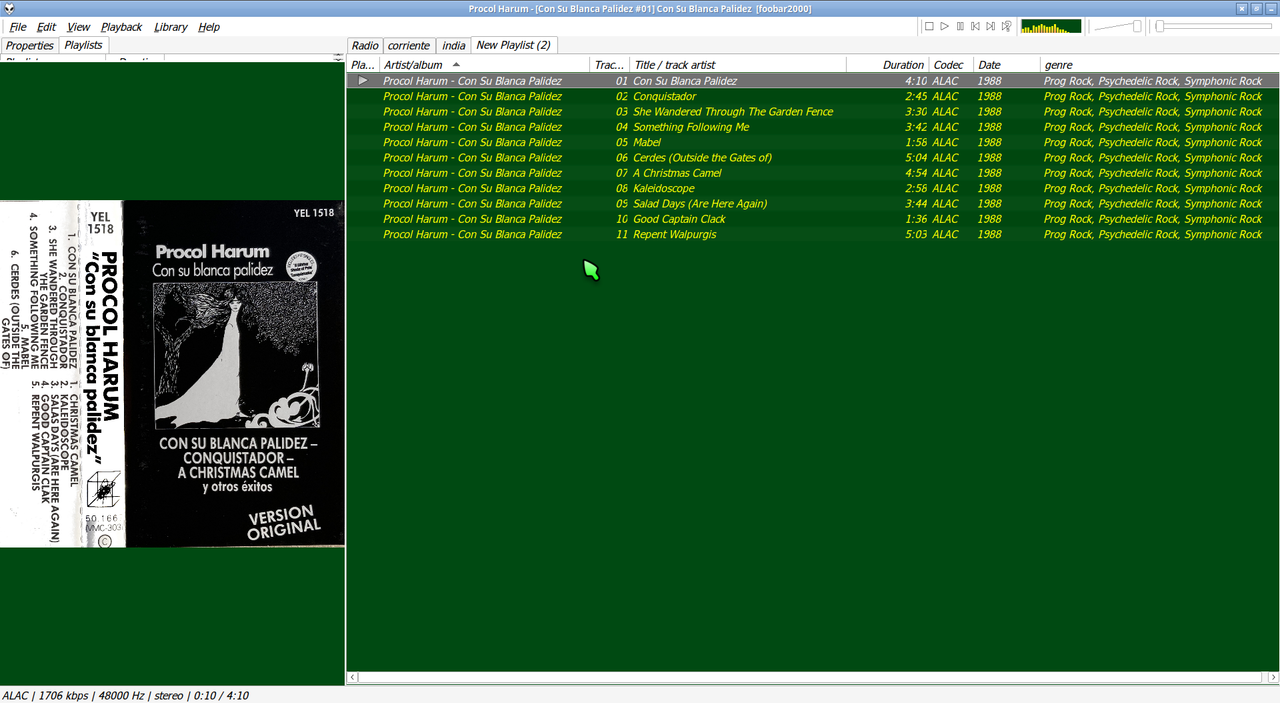Select the New Playlist (2) tab
This screenshot has width=1280, height=703.
coord(513,45)
